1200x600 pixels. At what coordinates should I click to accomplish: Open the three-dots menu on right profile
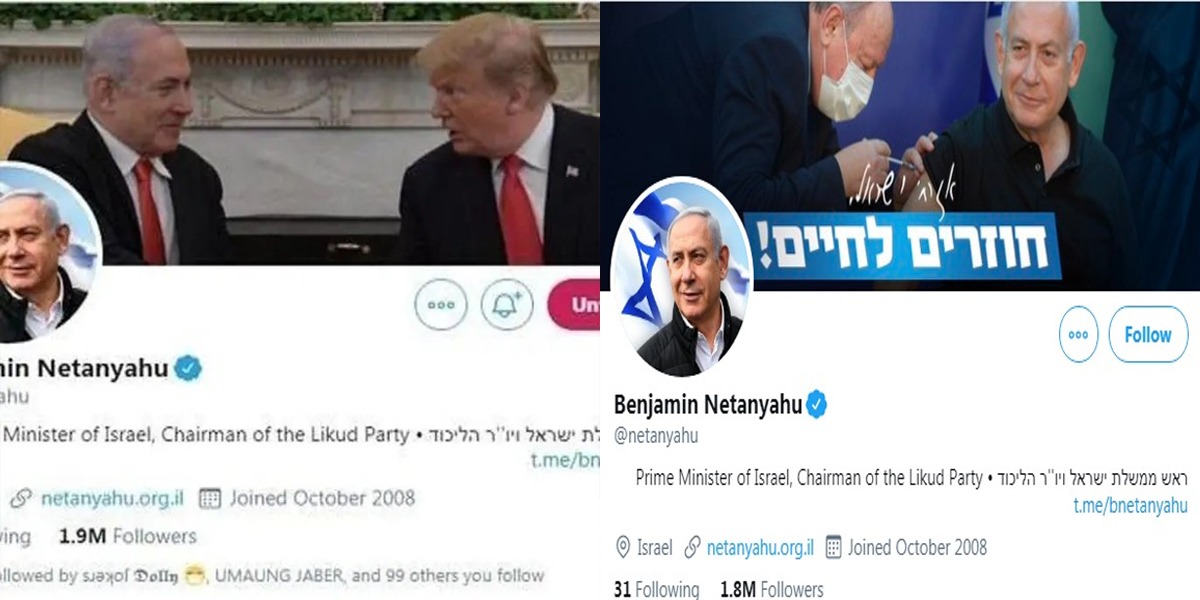1078,334
